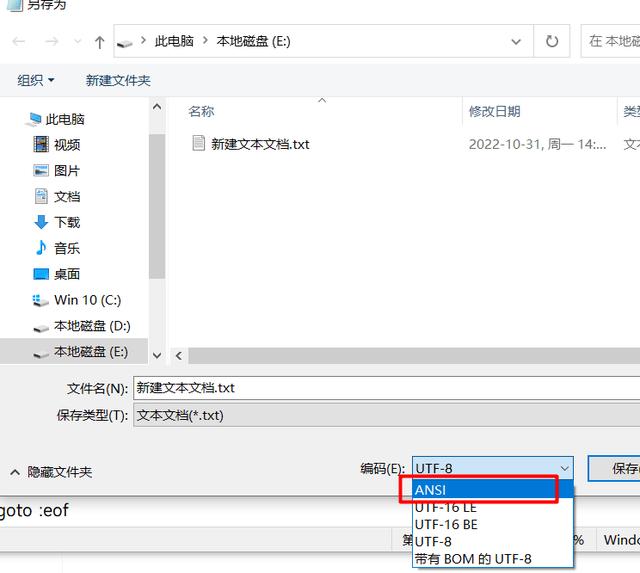This screenshot has width=640, height=573.
Task: Choose 带有 BOM 的 UTF-8 option
Action: point(493,559)
